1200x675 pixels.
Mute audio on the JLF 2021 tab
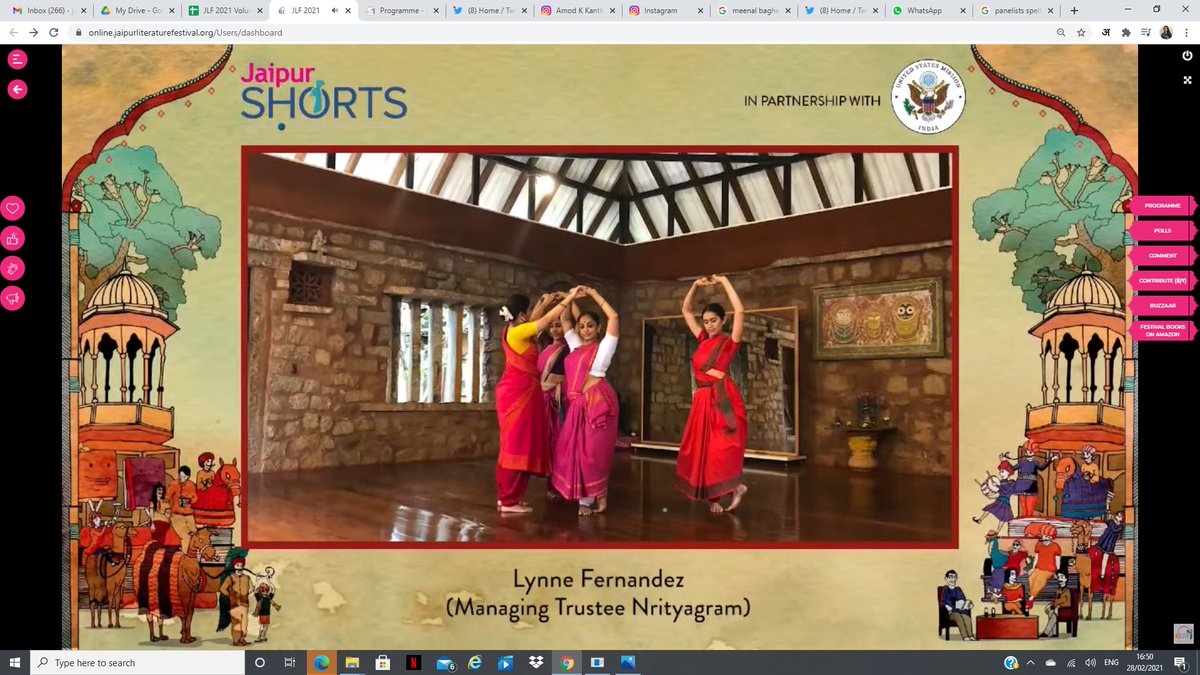point(333,10)
